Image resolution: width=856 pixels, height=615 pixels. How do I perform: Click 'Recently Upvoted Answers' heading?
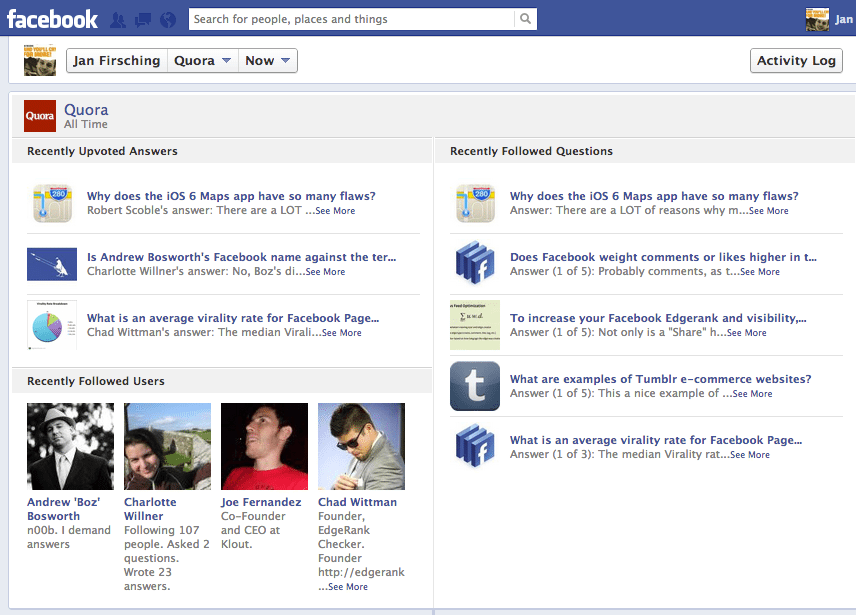(x=102, y=151)
